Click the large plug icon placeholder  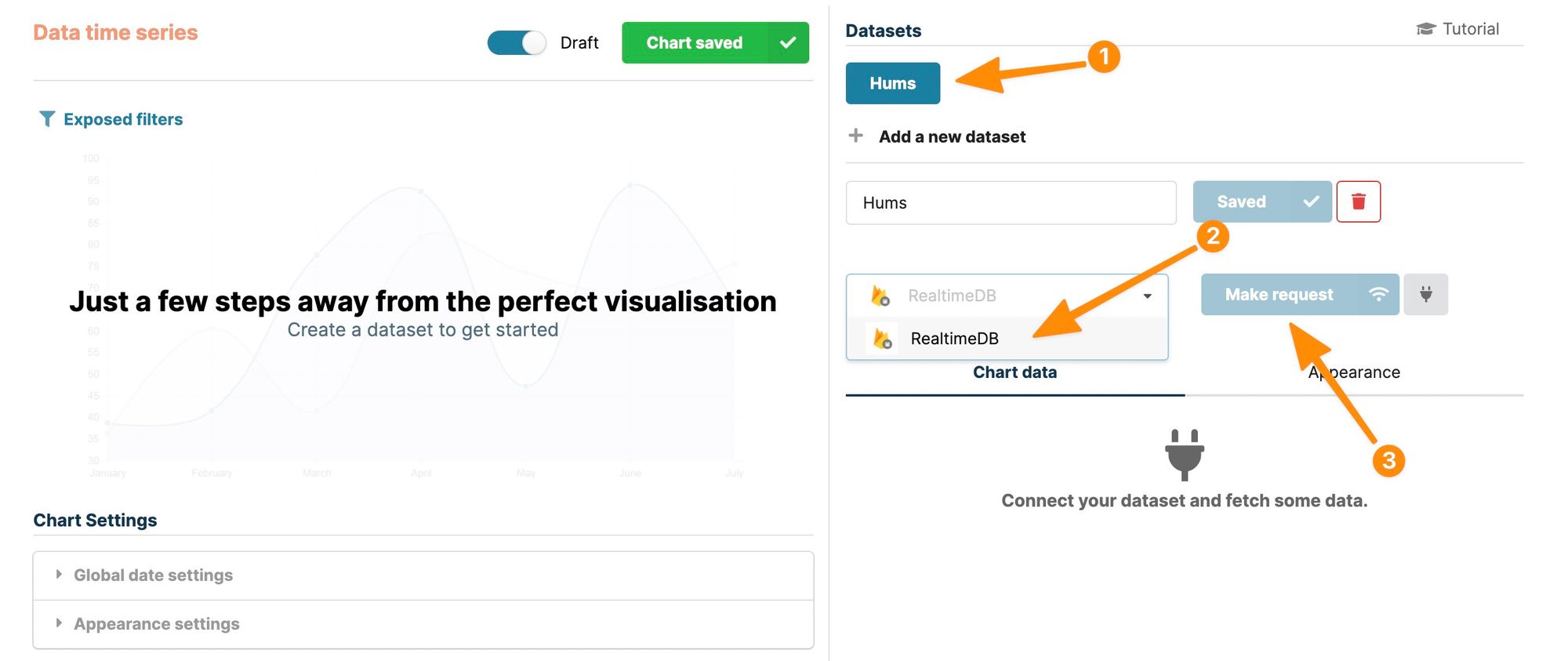click(x=1184, y=454)
